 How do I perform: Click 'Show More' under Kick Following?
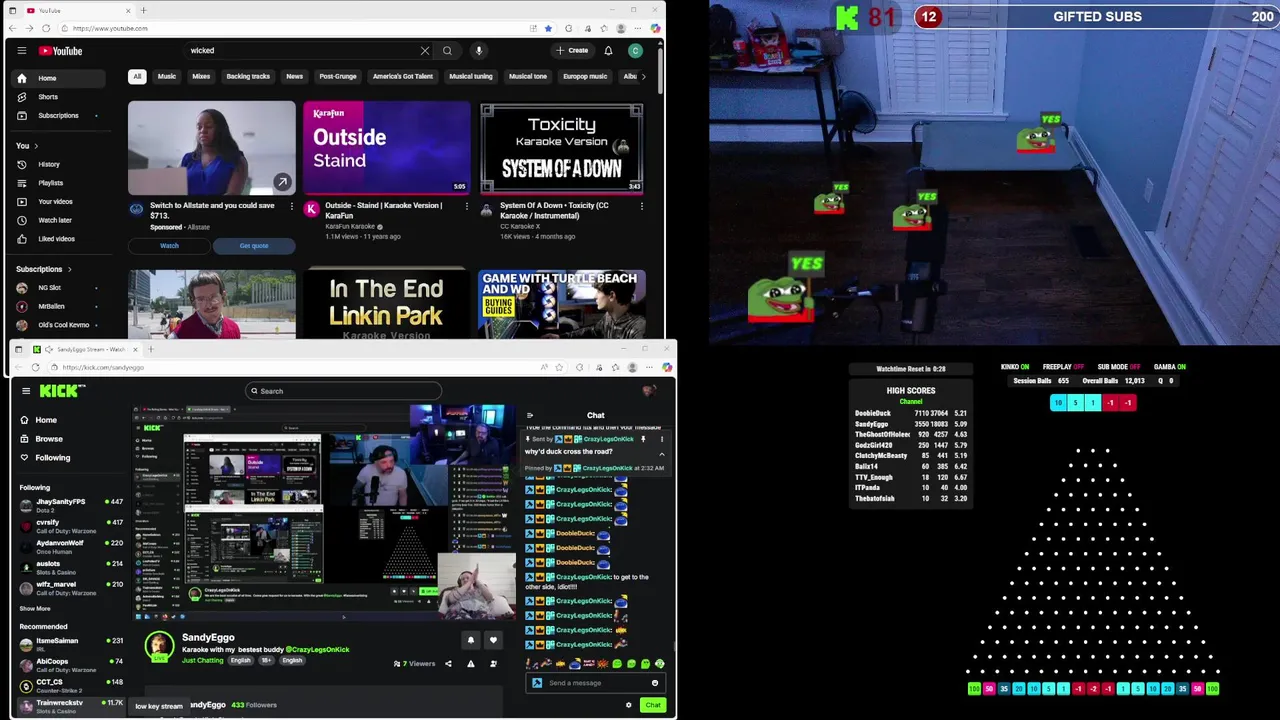[35, 608]
